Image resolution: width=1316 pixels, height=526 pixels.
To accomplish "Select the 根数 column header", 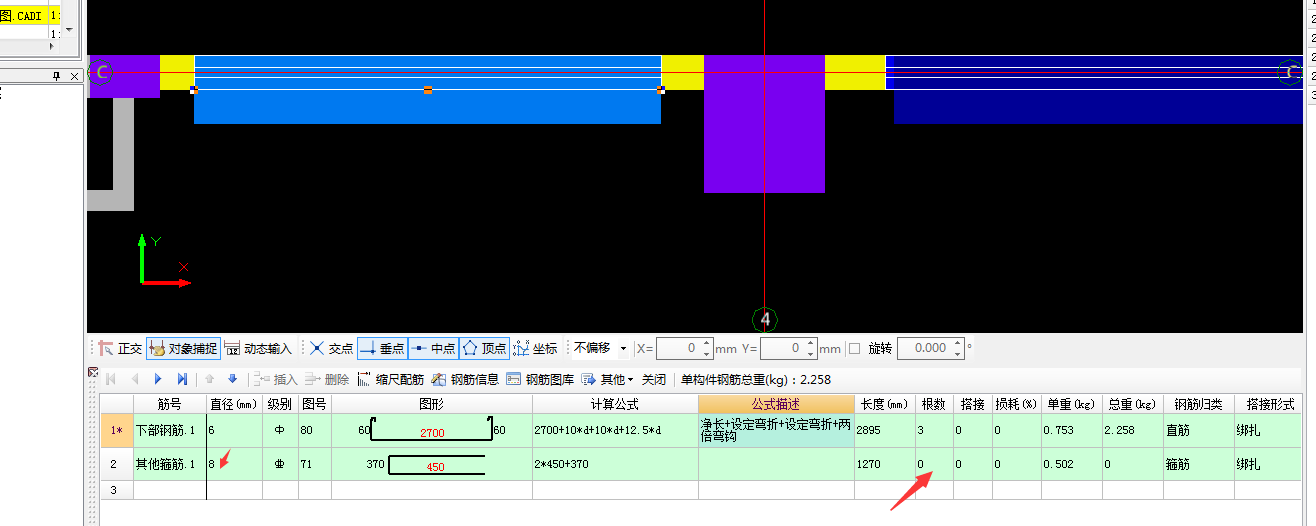I will 934,404.
